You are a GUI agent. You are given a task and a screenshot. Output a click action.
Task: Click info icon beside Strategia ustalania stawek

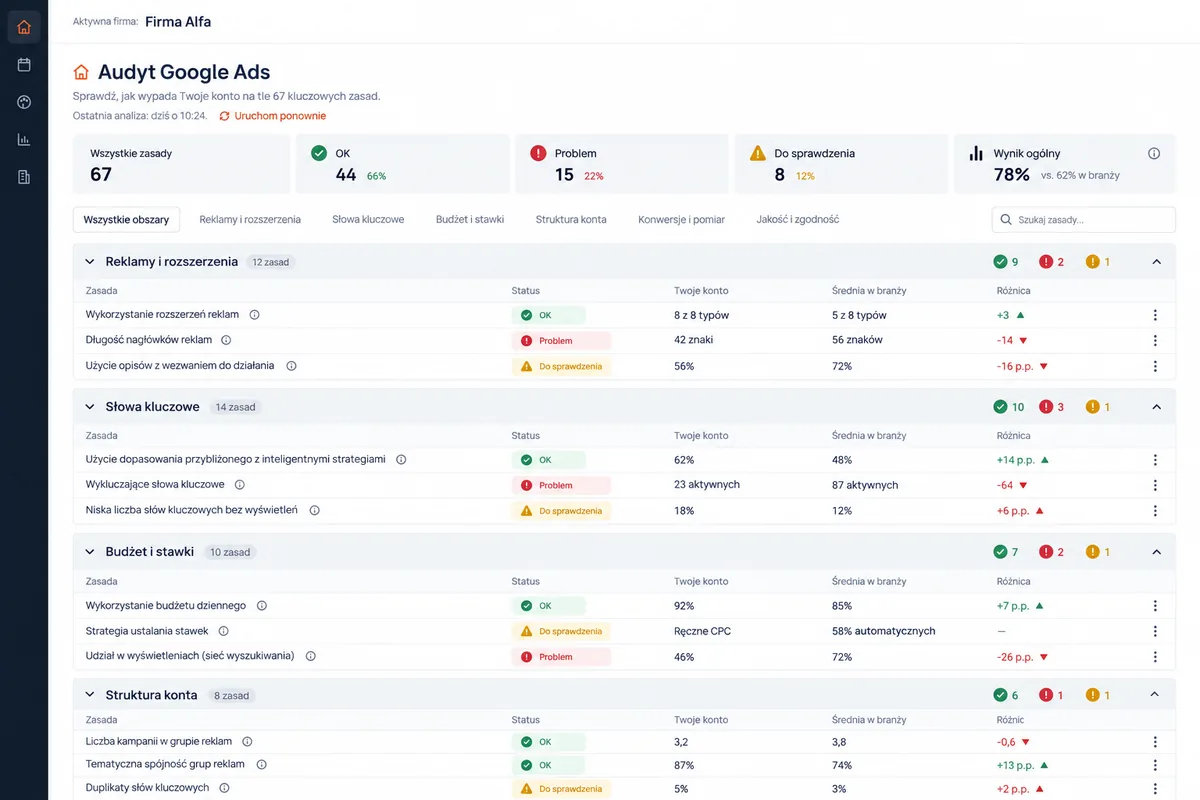click(223, 631)
